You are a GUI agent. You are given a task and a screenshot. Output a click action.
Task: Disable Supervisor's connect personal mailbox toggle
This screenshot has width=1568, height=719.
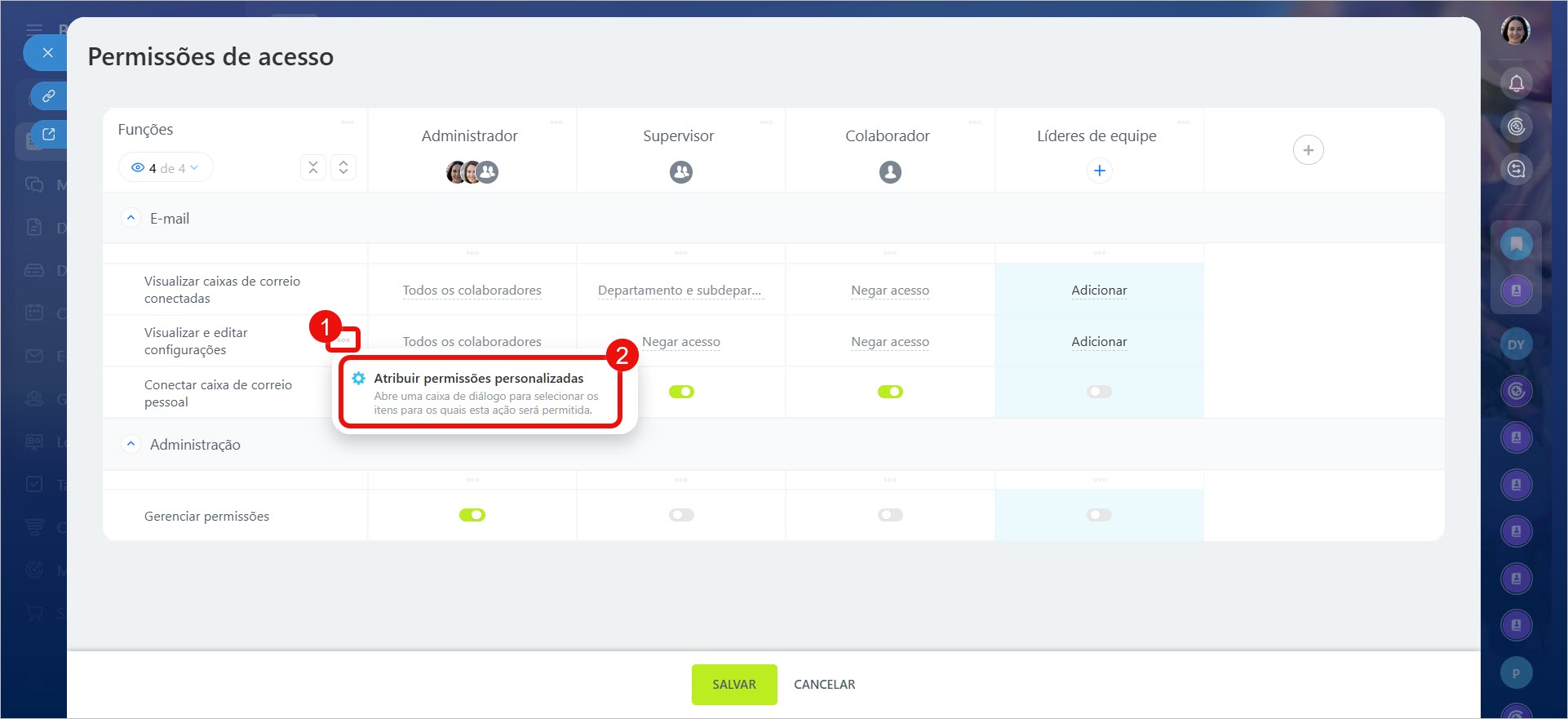(681, 392)
